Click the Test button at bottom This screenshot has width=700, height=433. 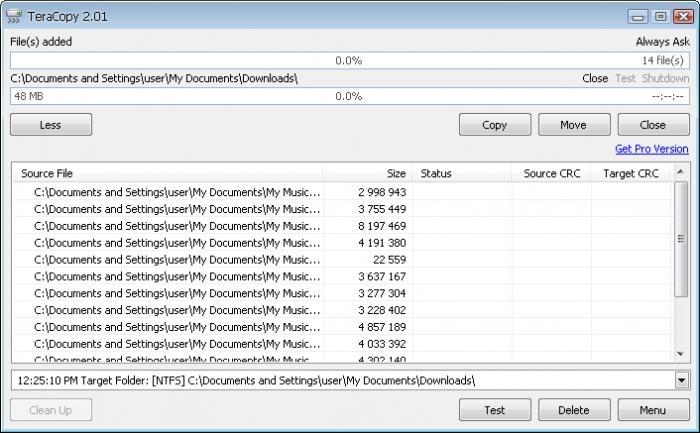point(494,410)
